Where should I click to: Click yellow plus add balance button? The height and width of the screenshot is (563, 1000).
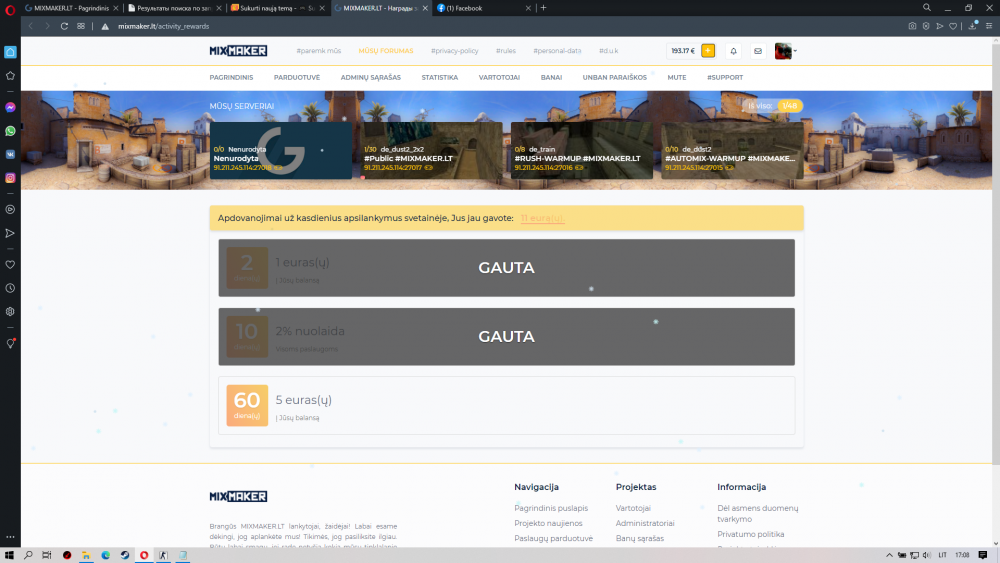point(708,51)
